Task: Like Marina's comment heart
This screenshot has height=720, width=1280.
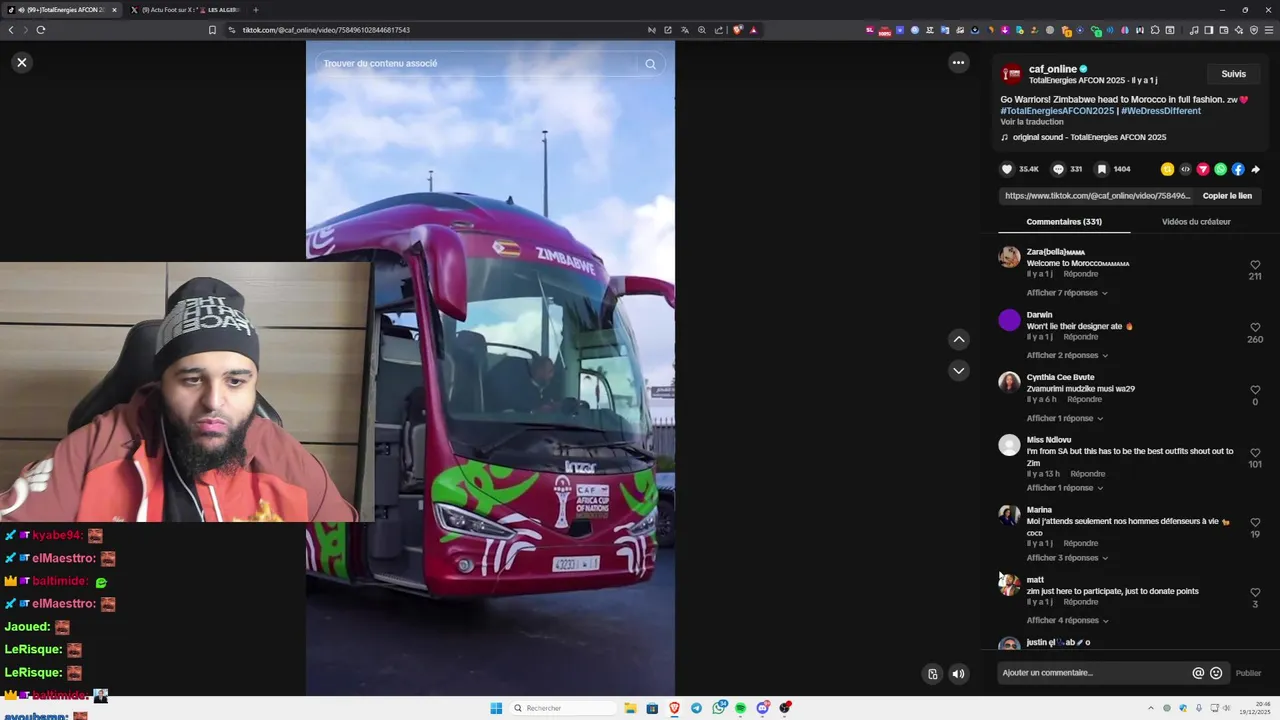Action: tap(1255, 523)
